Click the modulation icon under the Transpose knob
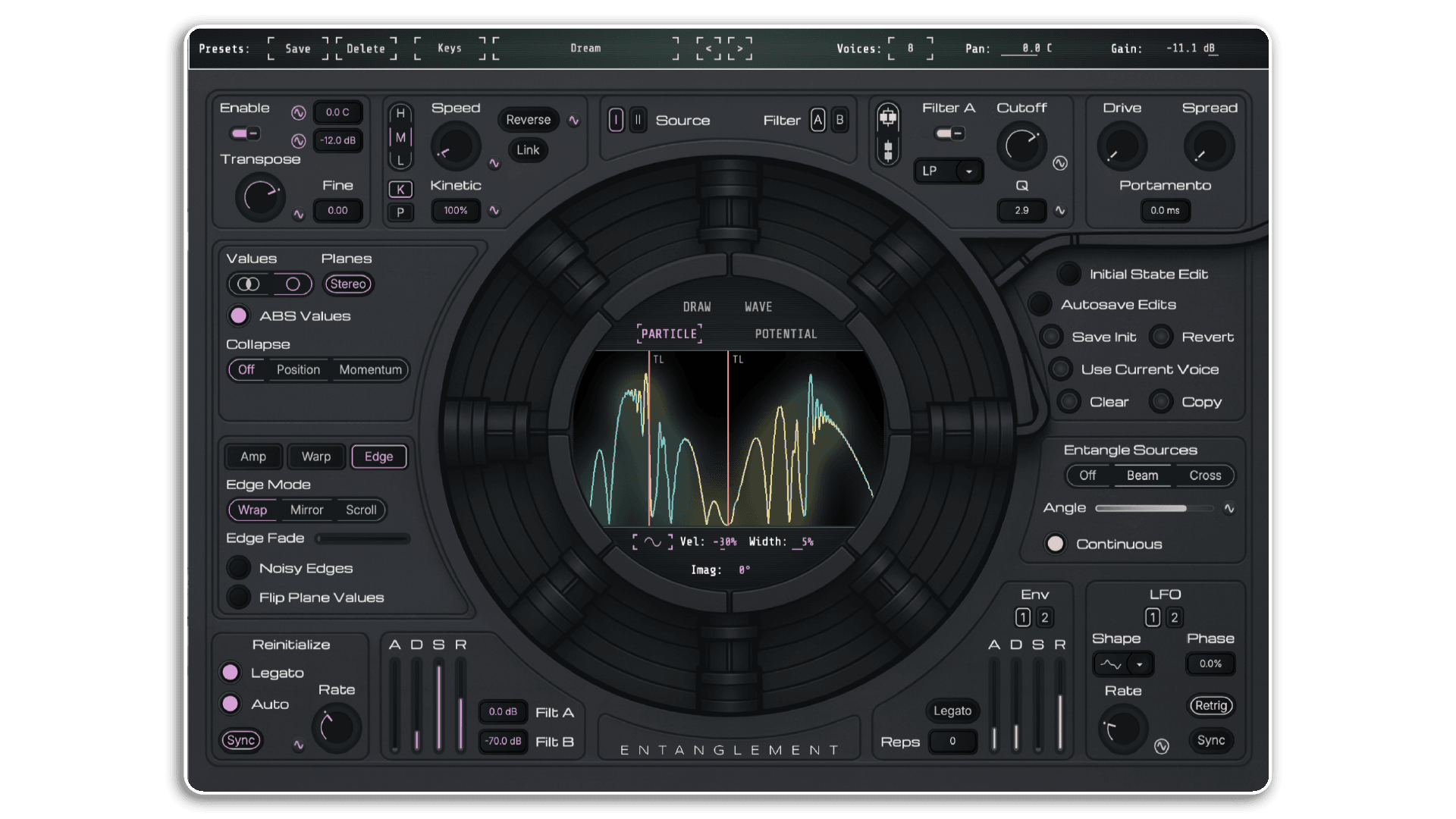The height and width of the screenshot is (819, 1456). click(x=299, y=215)
